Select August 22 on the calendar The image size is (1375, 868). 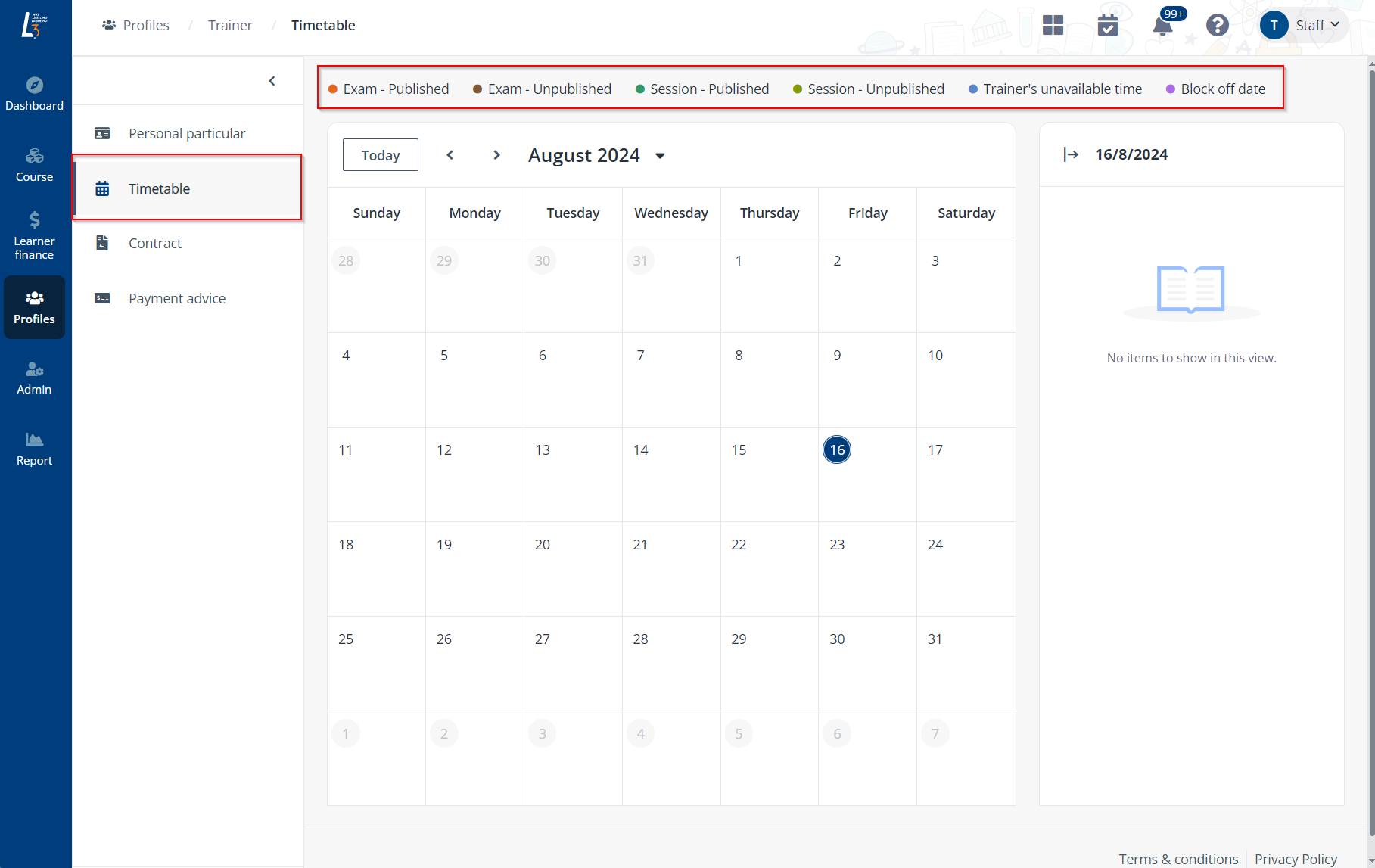pyautogui.click(x=739, y=545)
